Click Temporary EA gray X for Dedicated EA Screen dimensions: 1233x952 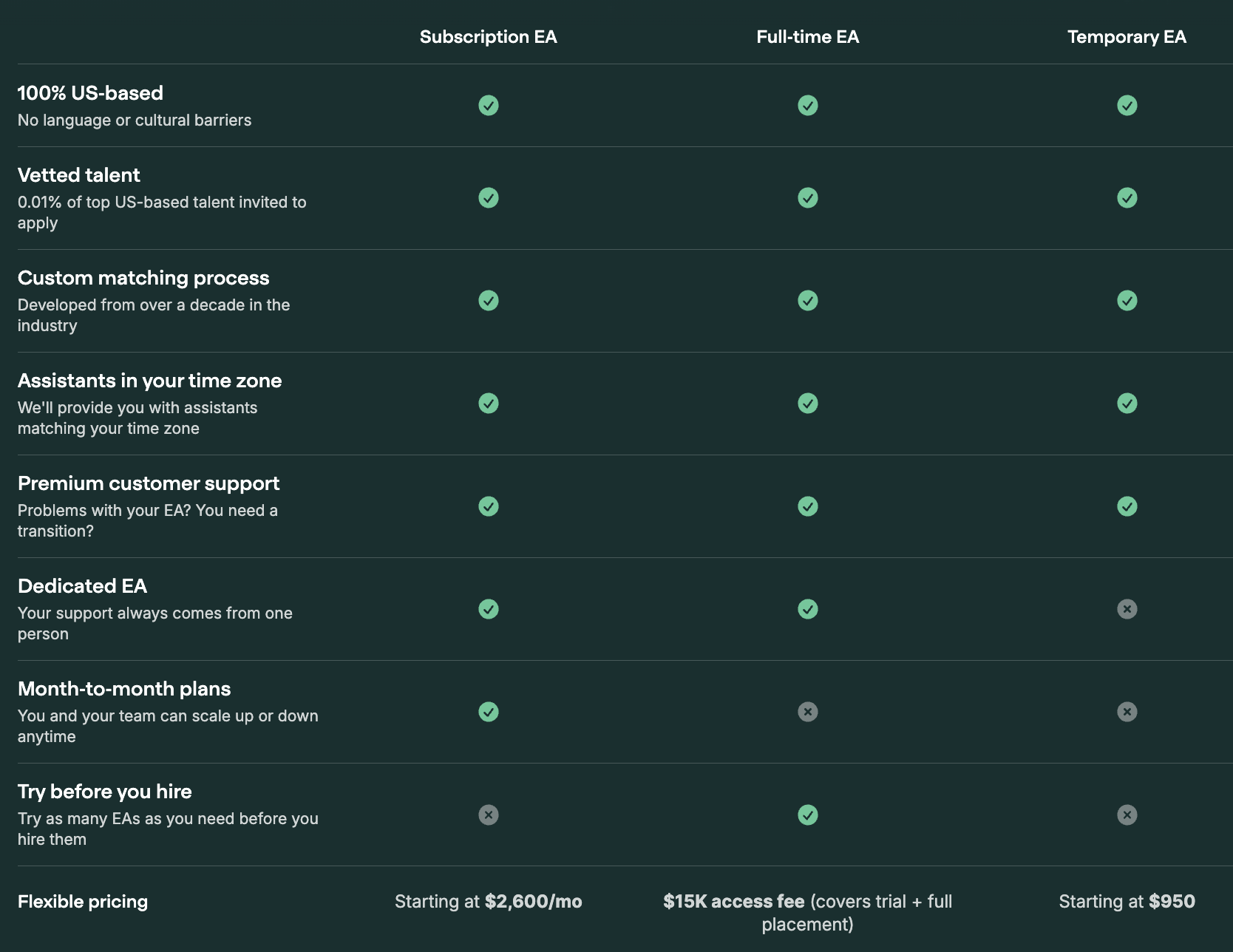tap(1127, 609)
